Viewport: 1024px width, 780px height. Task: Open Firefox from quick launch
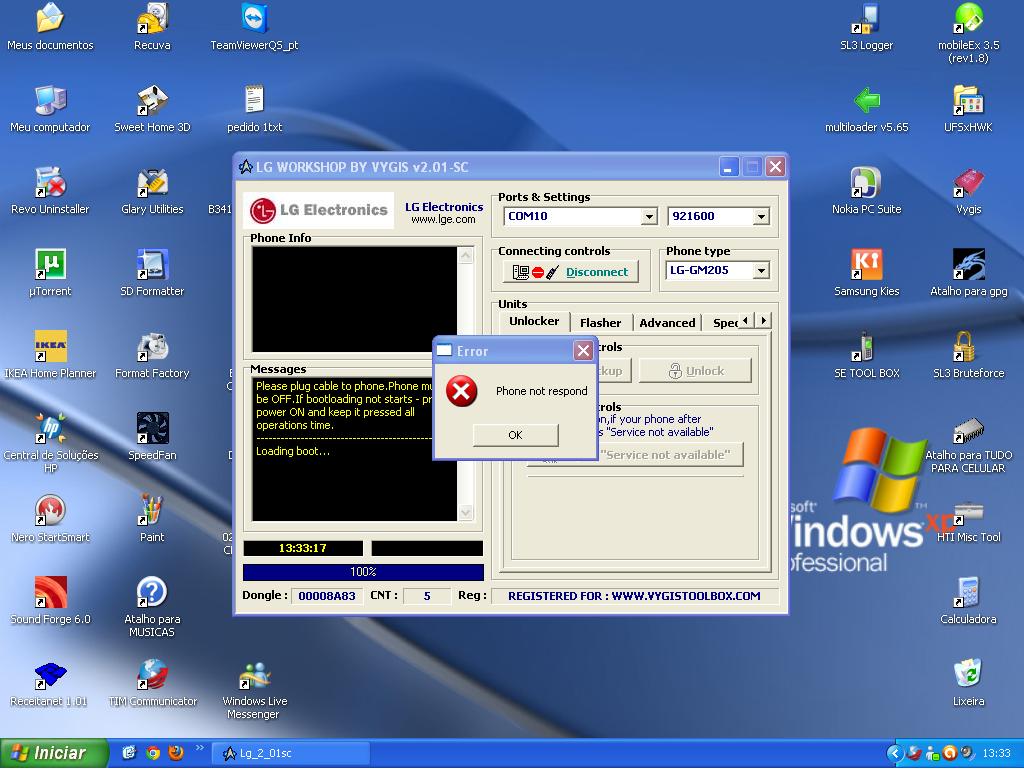point(176,753)
